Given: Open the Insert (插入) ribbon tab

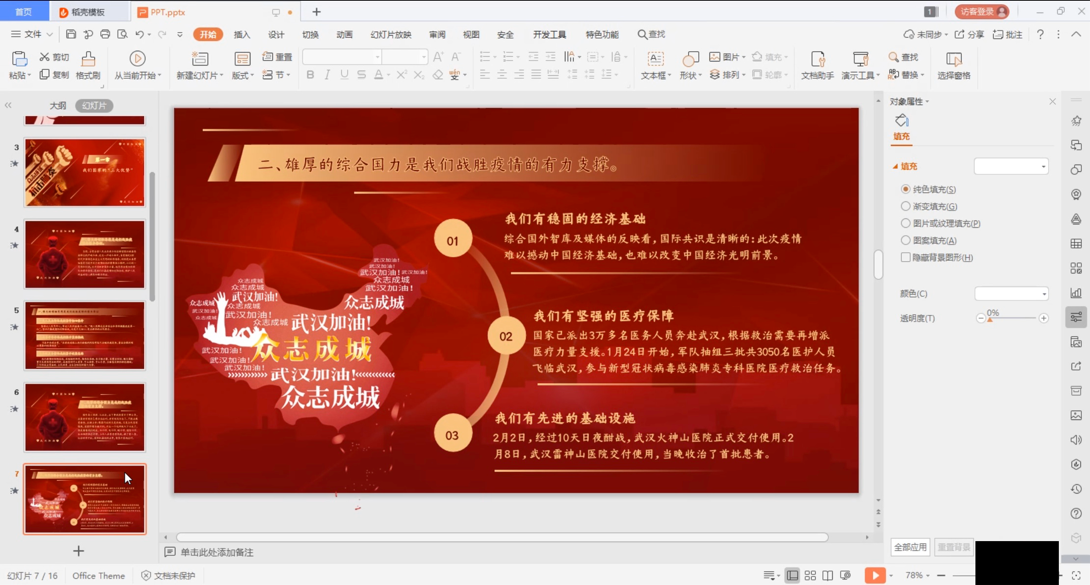Looking at the screenshot, I should pos(242,35).
